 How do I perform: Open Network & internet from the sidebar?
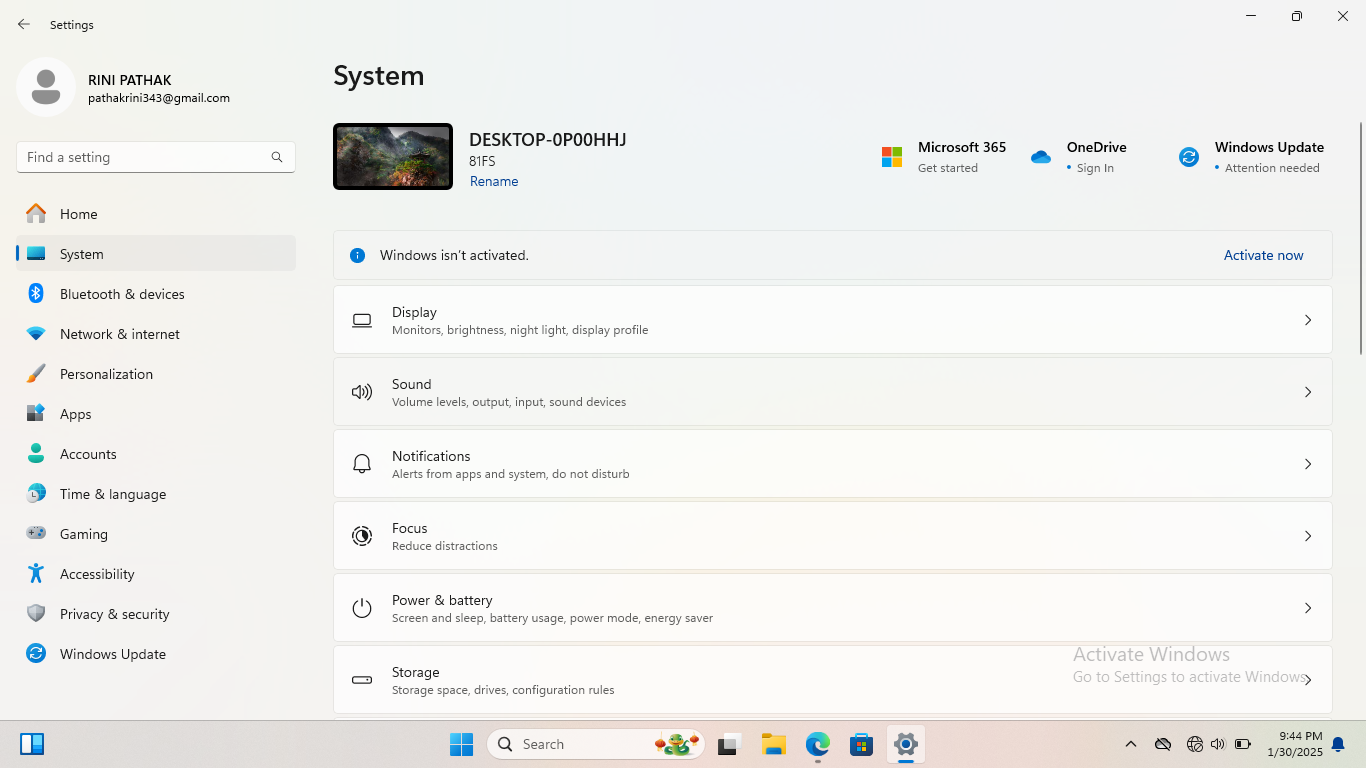[x=119, y=334]
